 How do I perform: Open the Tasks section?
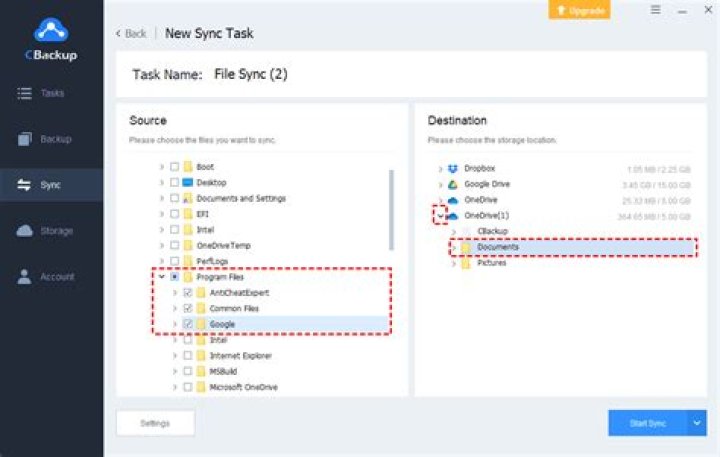[x=51, y=93]
